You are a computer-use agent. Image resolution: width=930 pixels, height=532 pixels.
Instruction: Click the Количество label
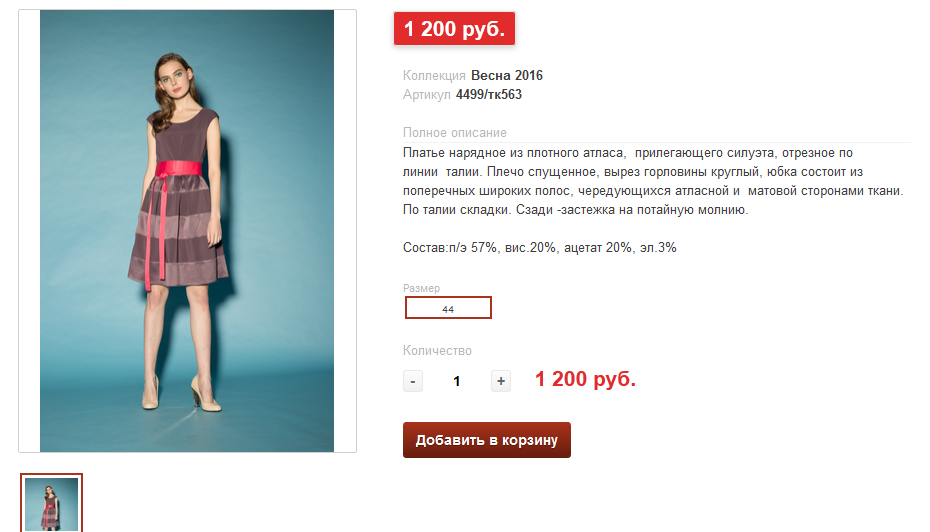[438, 351]
